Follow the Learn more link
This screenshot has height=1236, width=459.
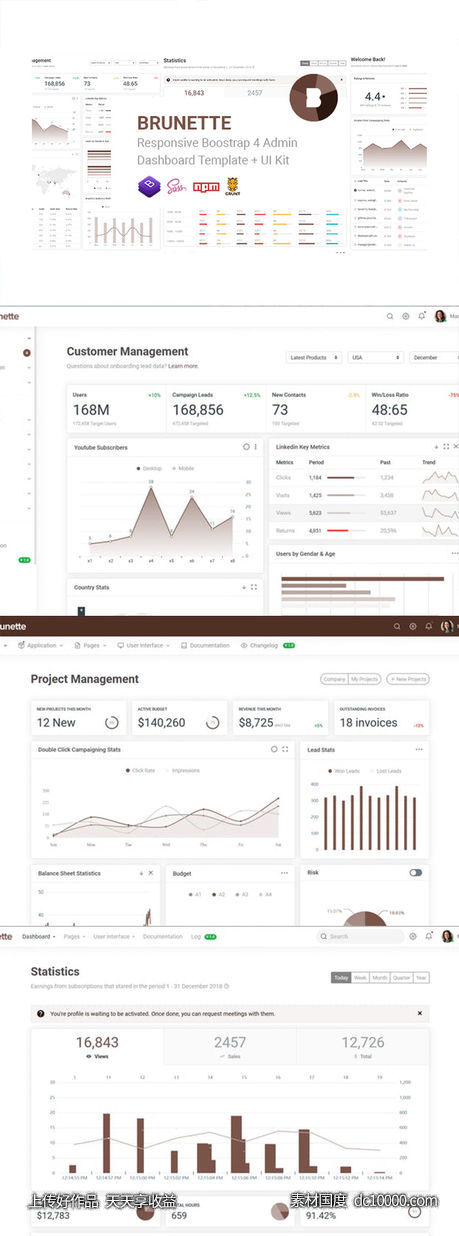(183, 366)
